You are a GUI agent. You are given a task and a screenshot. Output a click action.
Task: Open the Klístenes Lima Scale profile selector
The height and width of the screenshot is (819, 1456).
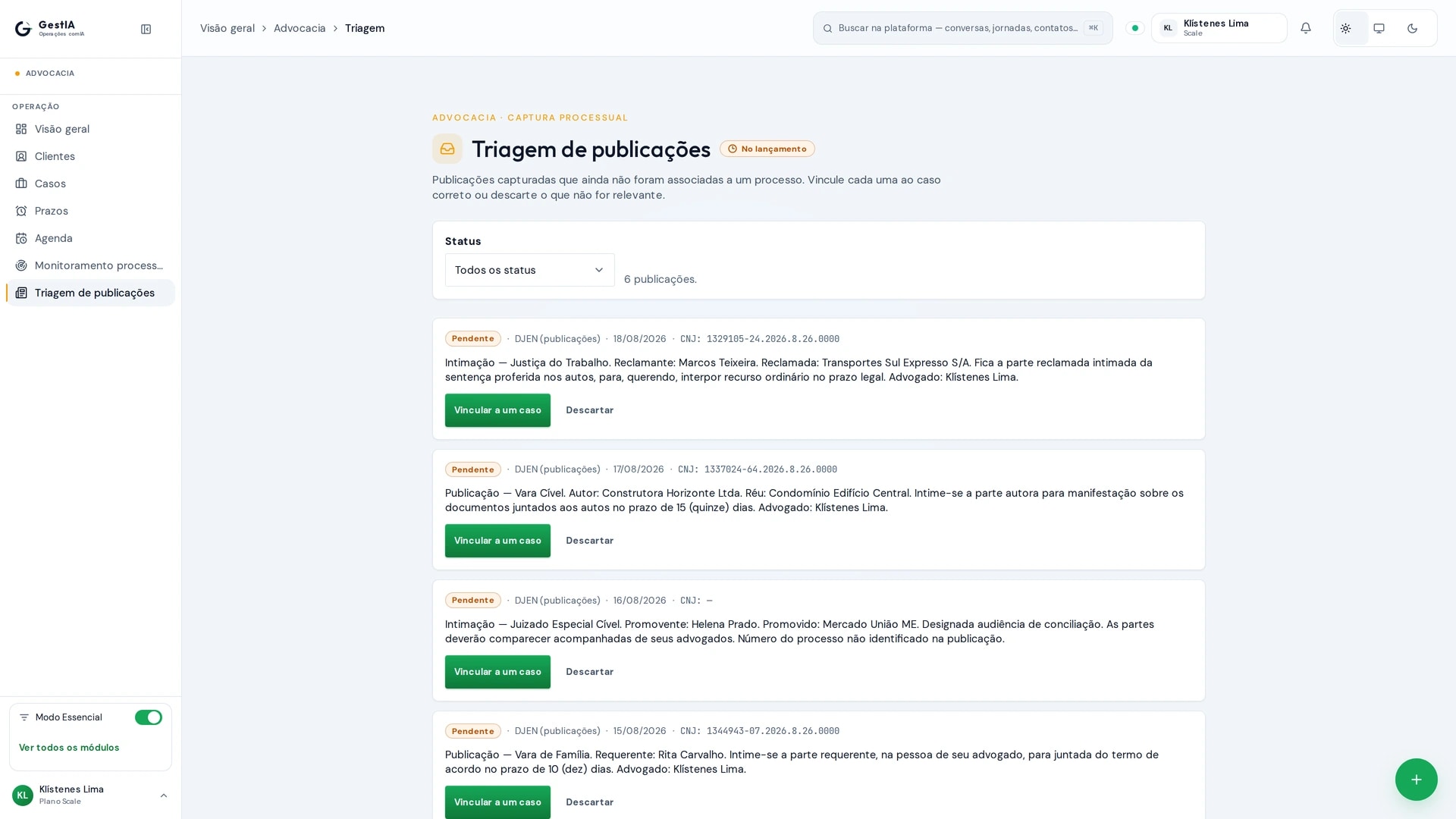click(x=1219, y=28)
